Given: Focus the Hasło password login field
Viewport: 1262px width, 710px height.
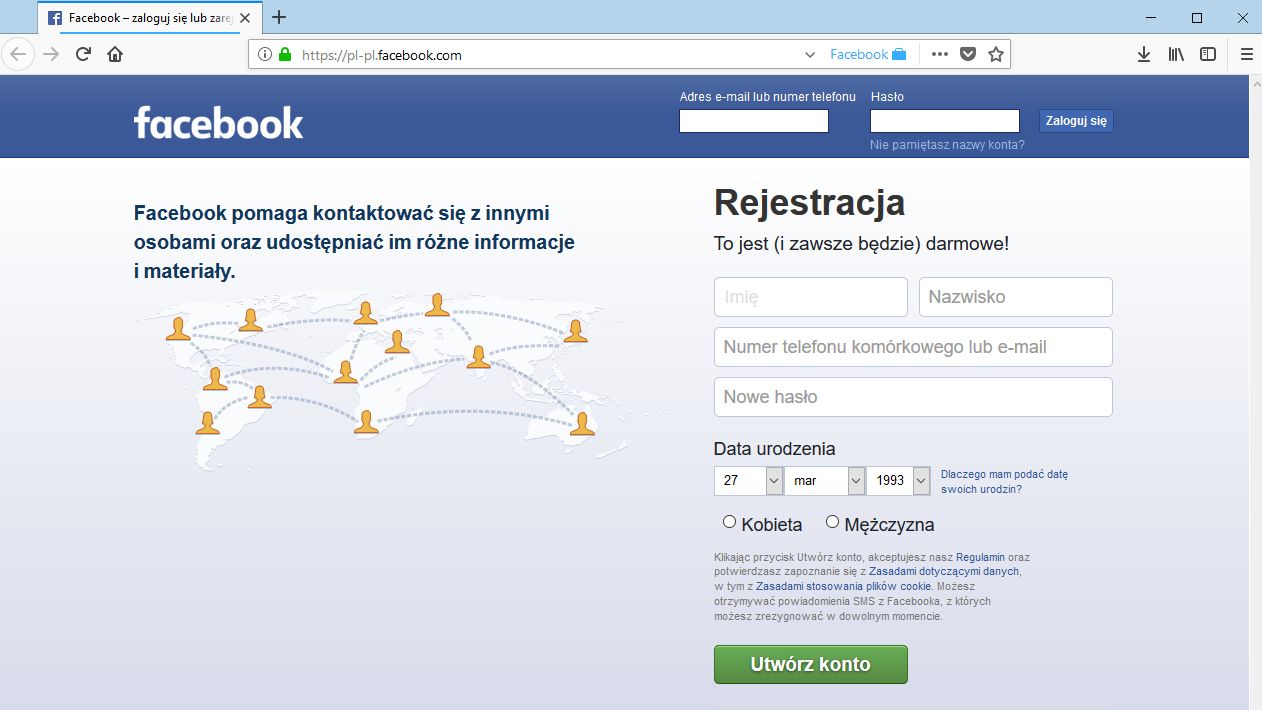Looking at the screenshot, I should (x=945, y=121).
